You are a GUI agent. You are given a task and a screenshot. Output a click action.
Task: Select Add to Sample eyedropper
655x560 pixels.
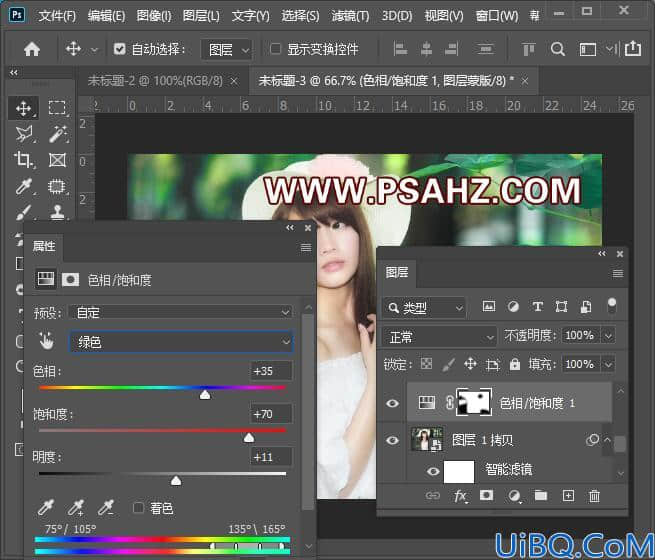[x=76, y=507]
